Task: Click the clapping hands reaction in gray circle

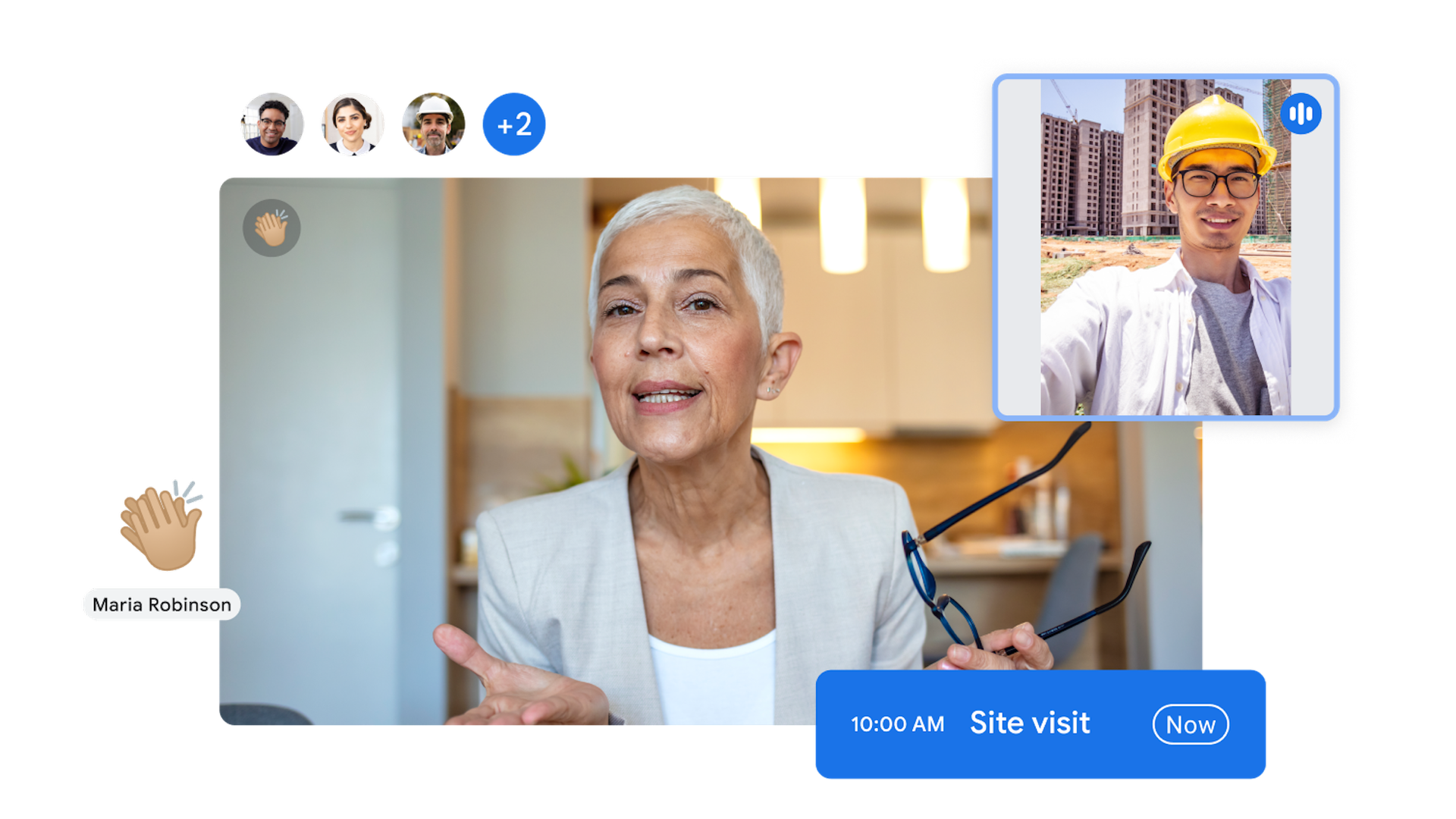Action: tap(271, 228)
